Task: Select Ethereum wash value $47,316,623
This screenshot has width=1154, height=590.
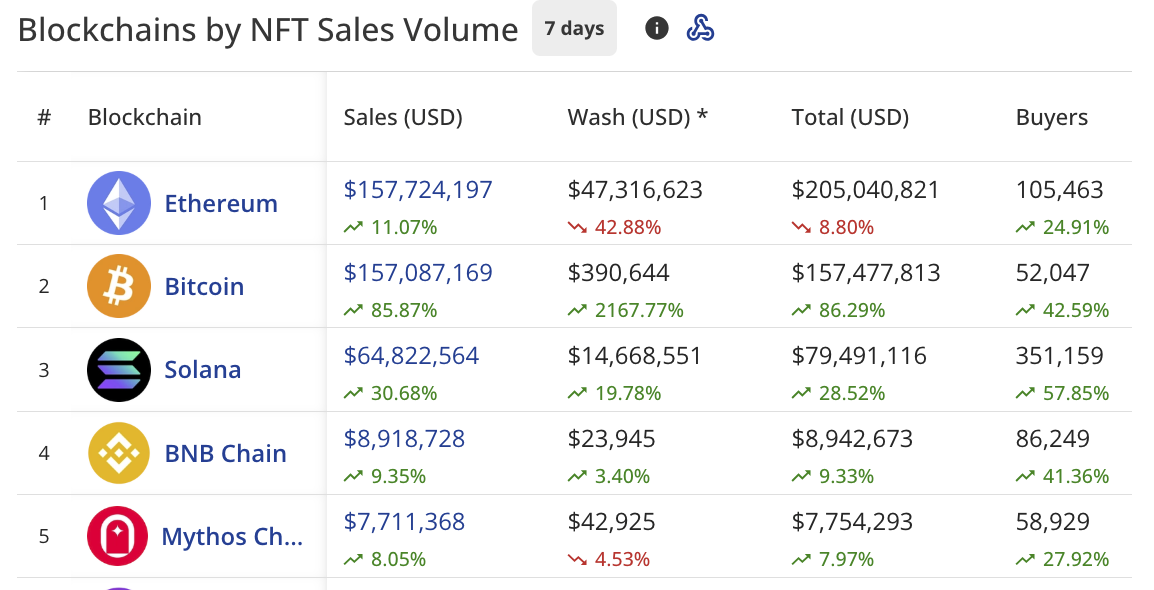Action: click(x=635, y=190)
